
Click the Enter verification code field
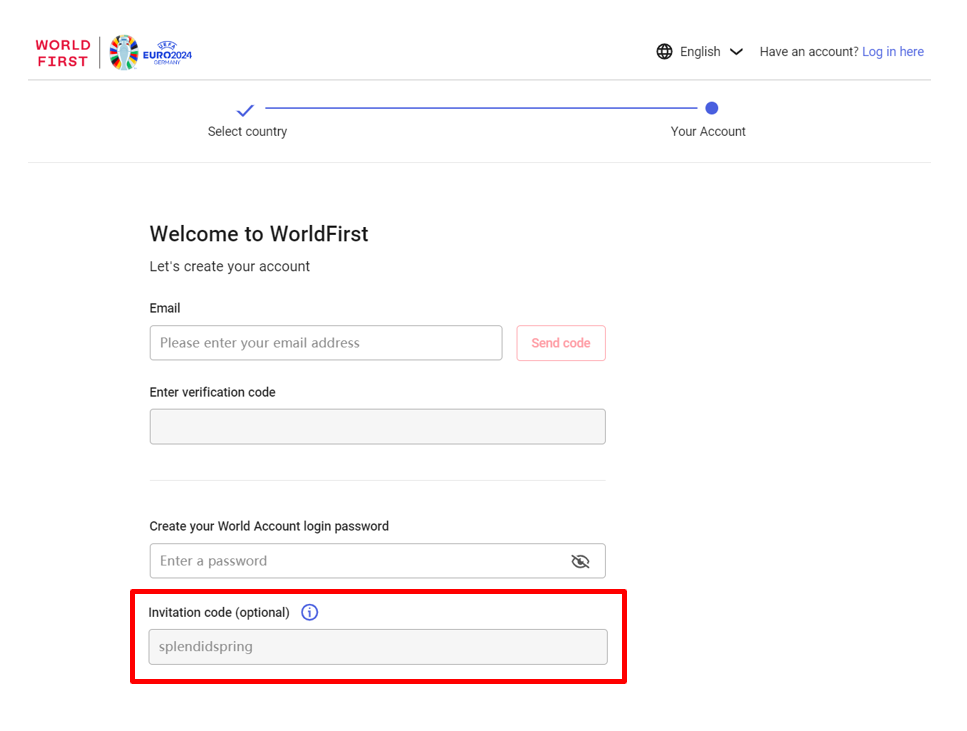(x=377, y=427)
